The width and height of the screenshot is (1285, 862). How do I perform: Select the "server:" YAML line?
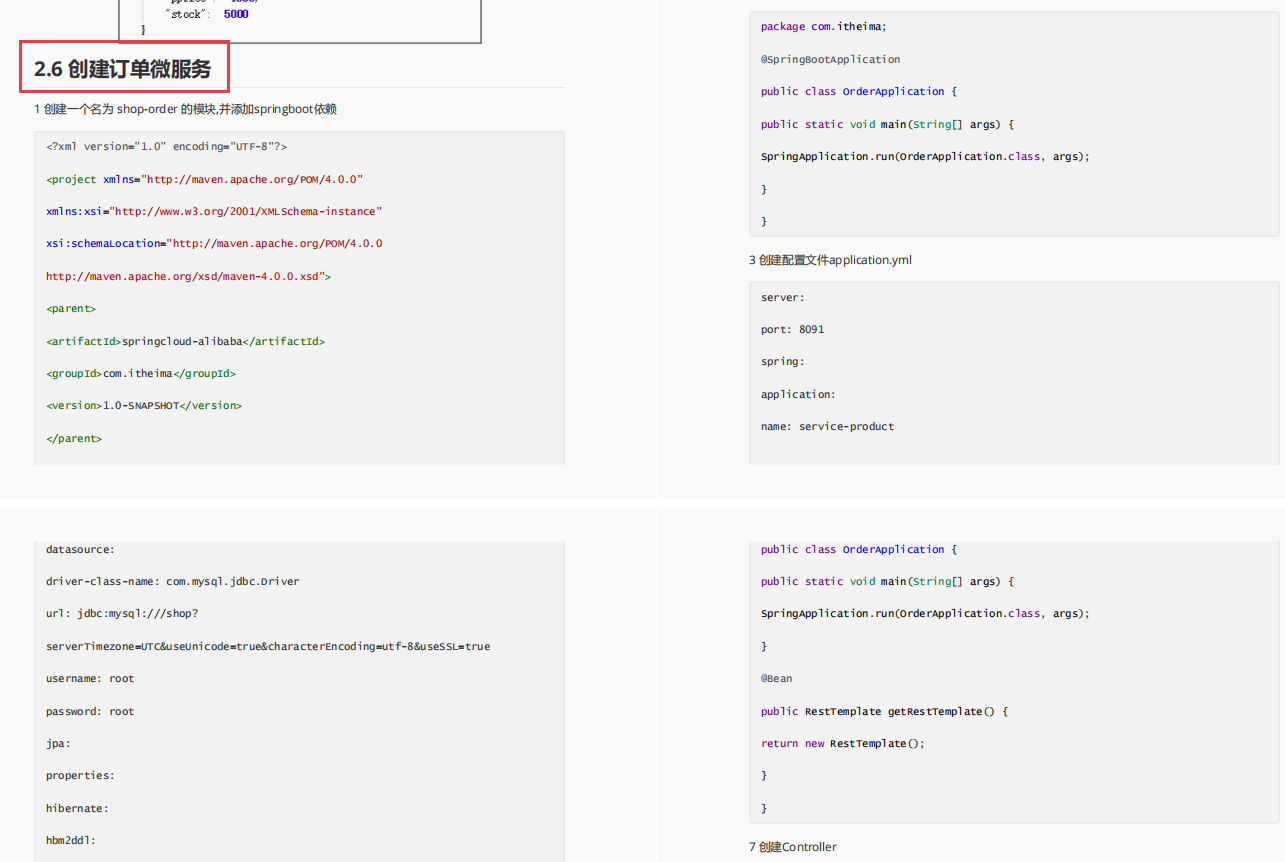pyautogui.click(x=783, y=297)
